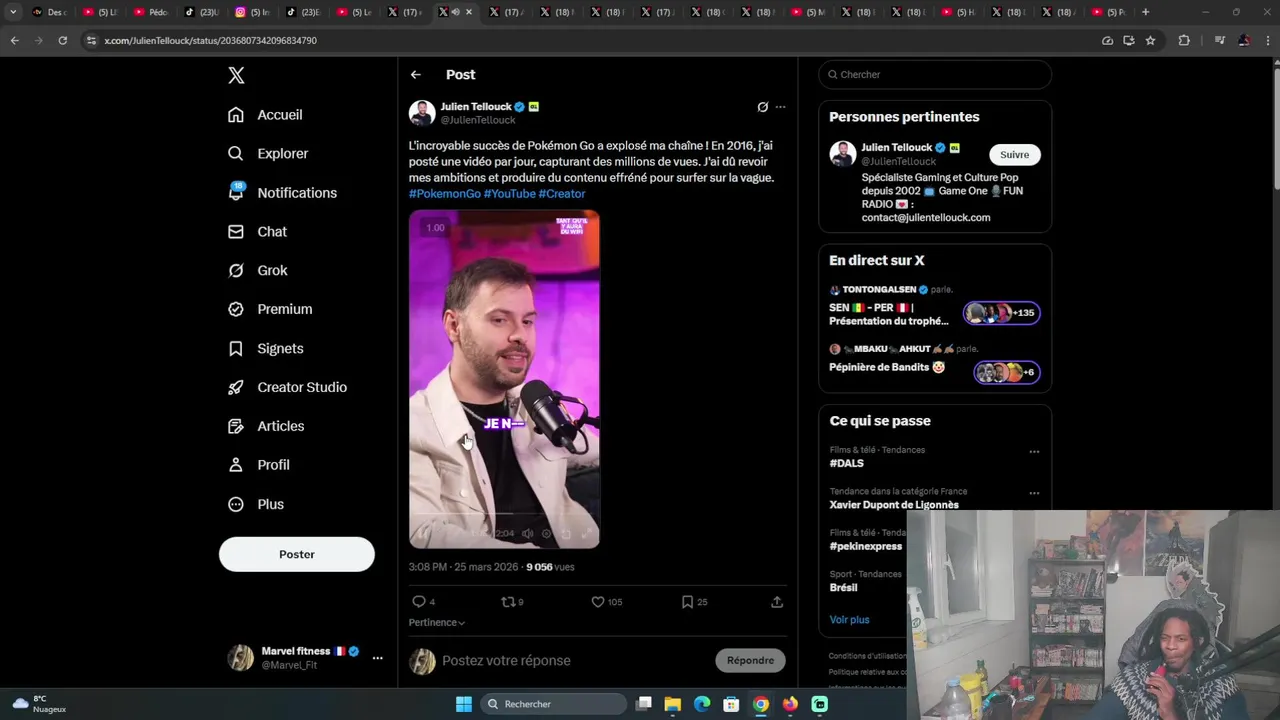Open Marvel fitness account options menu

click(377, 658)
